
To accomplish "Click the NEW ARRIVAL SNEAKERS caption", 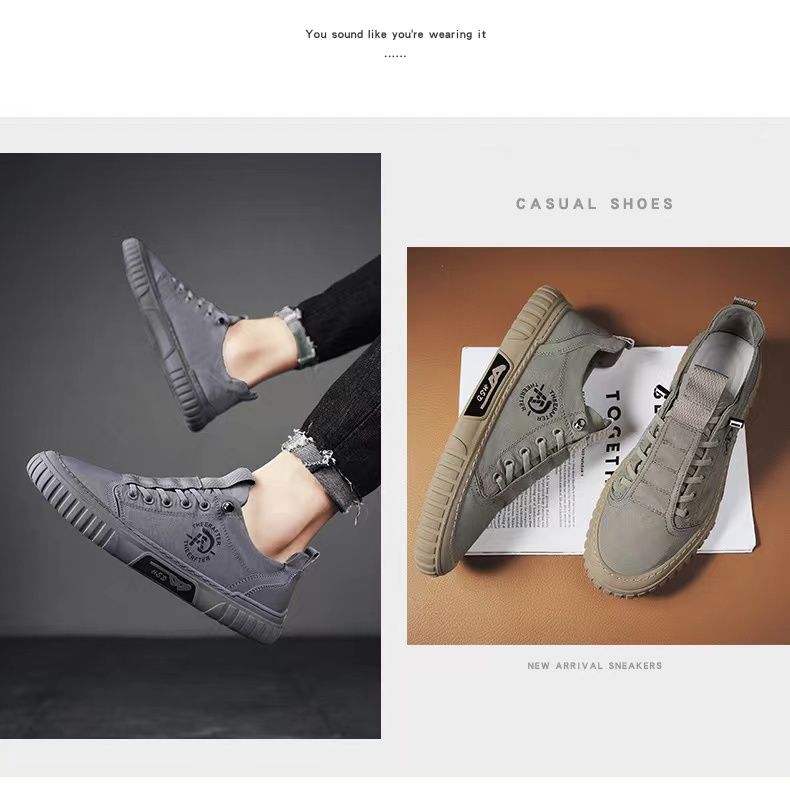I will [x=595, y=666].
